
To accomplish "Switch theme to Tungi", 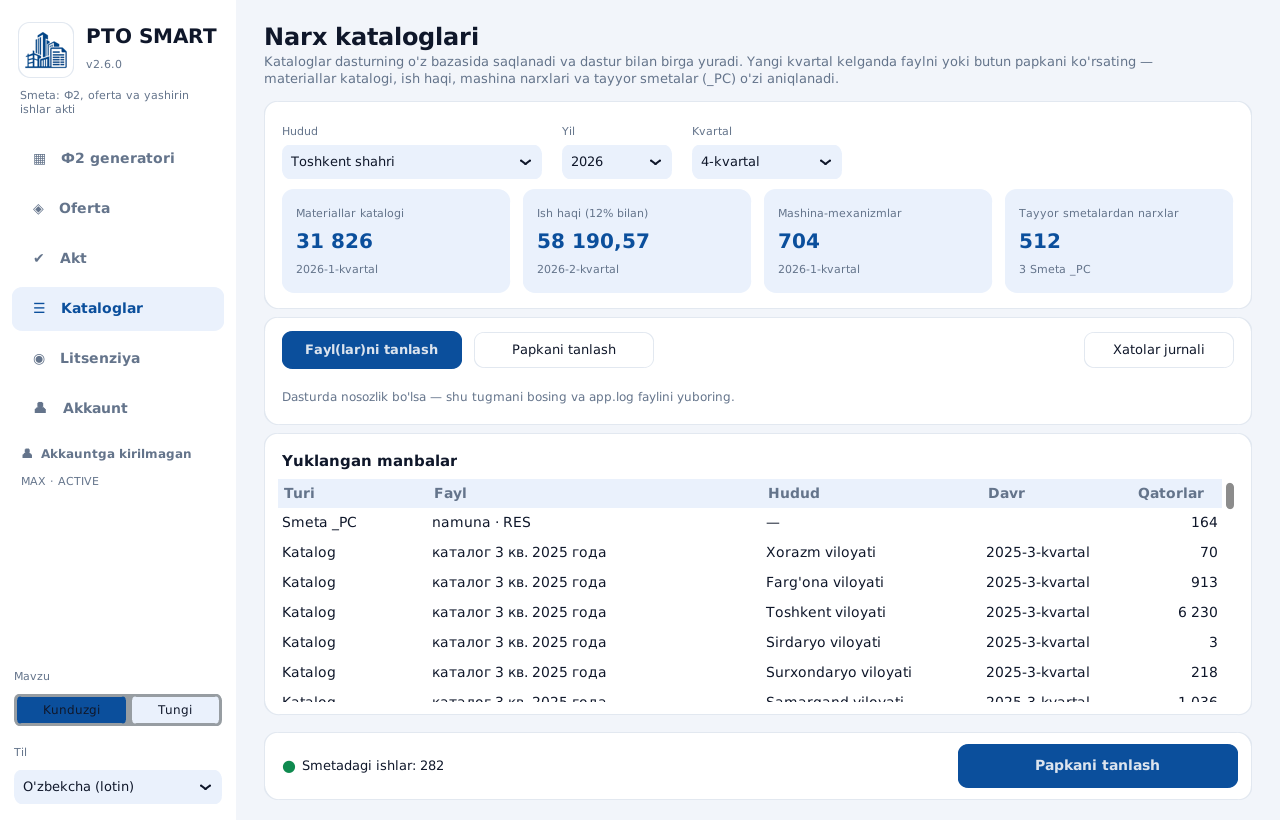I will (175, 710).
